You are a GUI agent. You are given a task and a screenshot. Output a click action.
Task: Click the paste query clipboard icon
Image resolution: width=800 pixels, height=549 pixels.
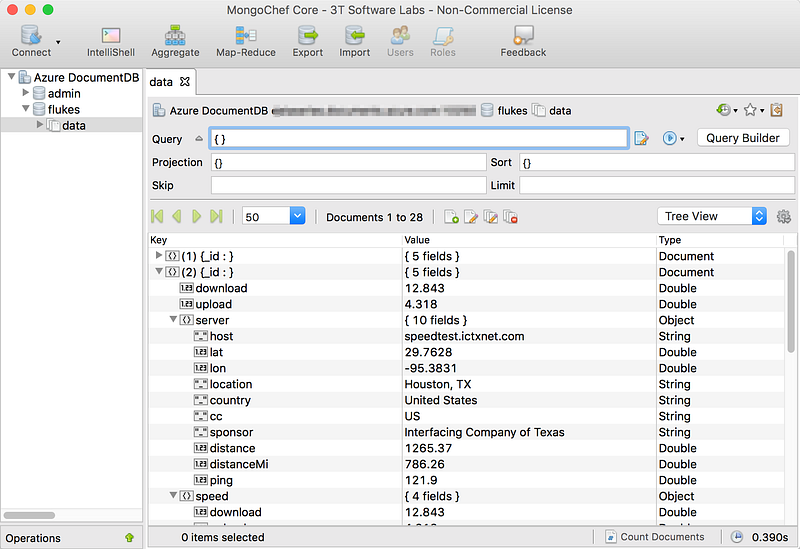tap(777, 110)
